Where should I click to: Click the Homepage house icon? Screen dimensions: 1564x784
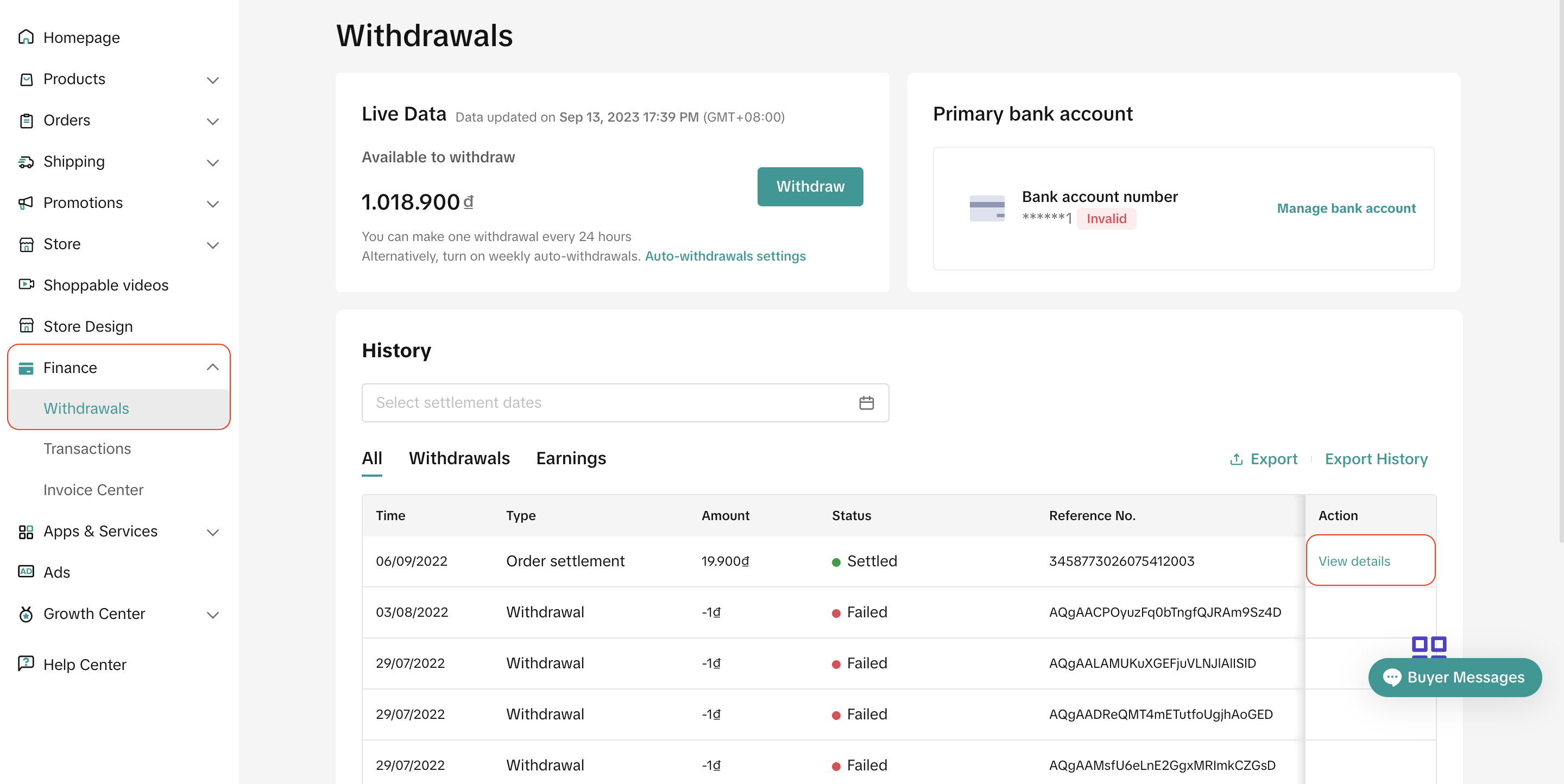(x=26, y=37)
